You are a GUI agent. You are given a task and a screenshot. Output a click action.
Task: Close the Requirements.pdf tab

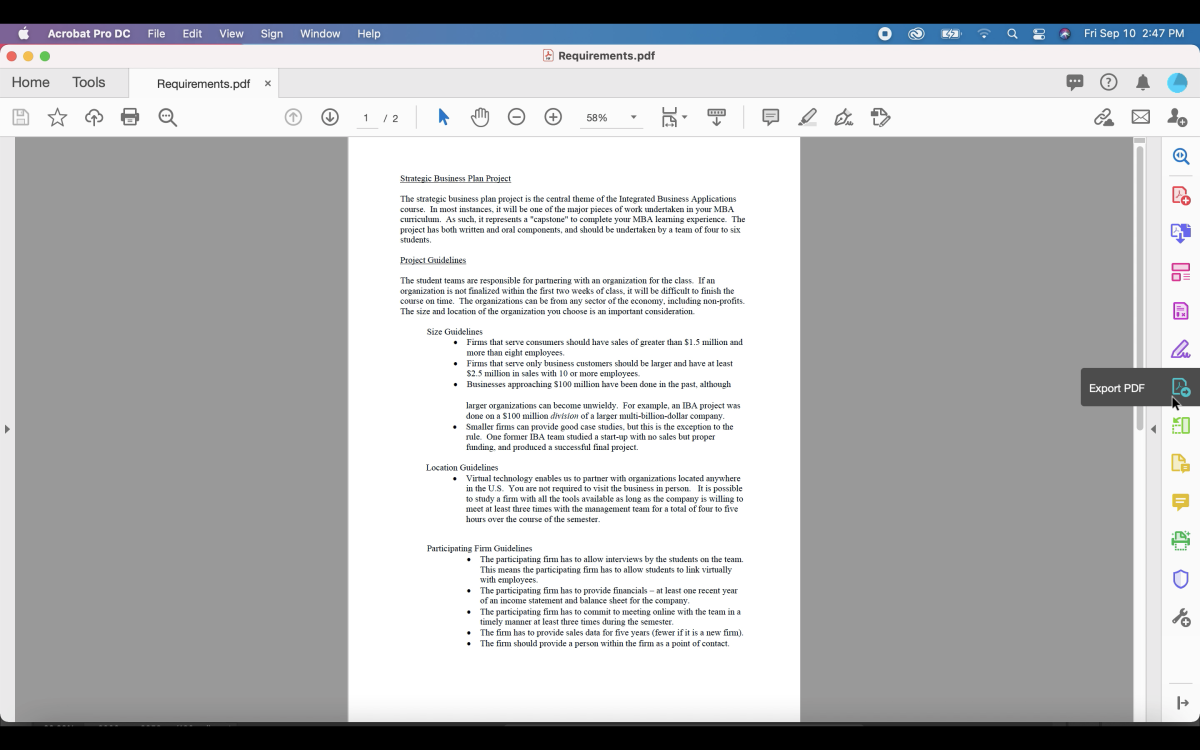tap(268, 84)
